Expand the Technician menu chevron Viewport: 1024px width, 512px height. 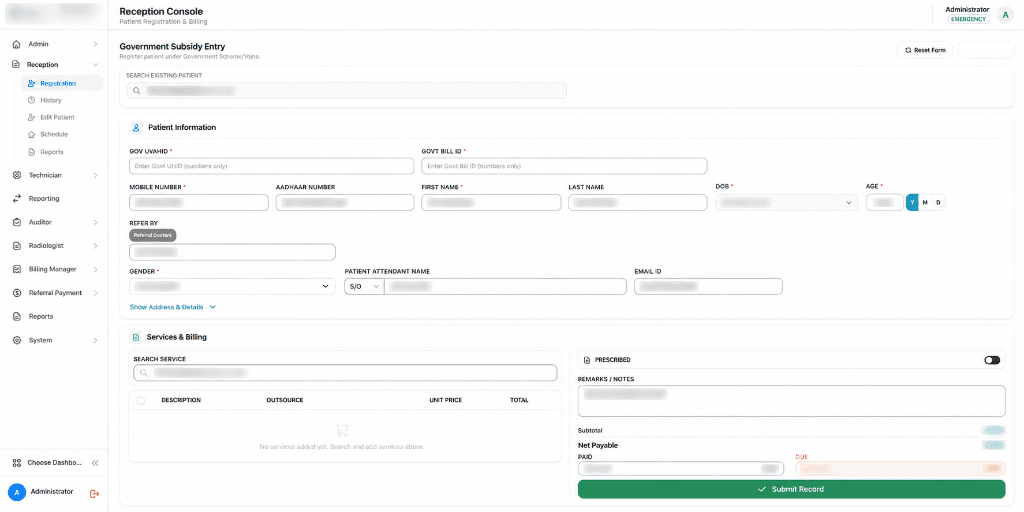(95, 175)
